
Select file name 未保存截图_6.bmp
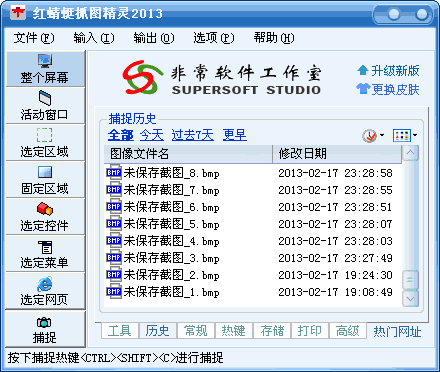point(172,207)
